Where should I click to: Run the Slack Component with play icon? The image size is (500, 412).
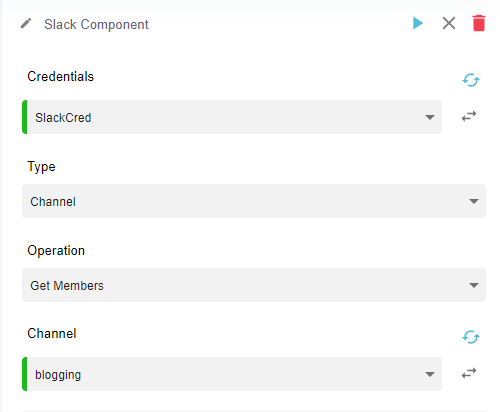click(x=418, y=23)
